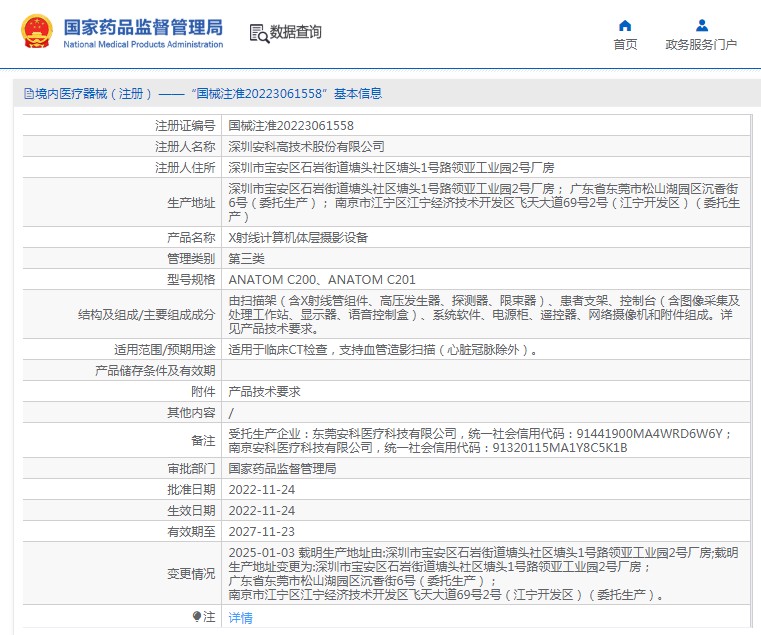Click the 附件 row label

(203, 391)
